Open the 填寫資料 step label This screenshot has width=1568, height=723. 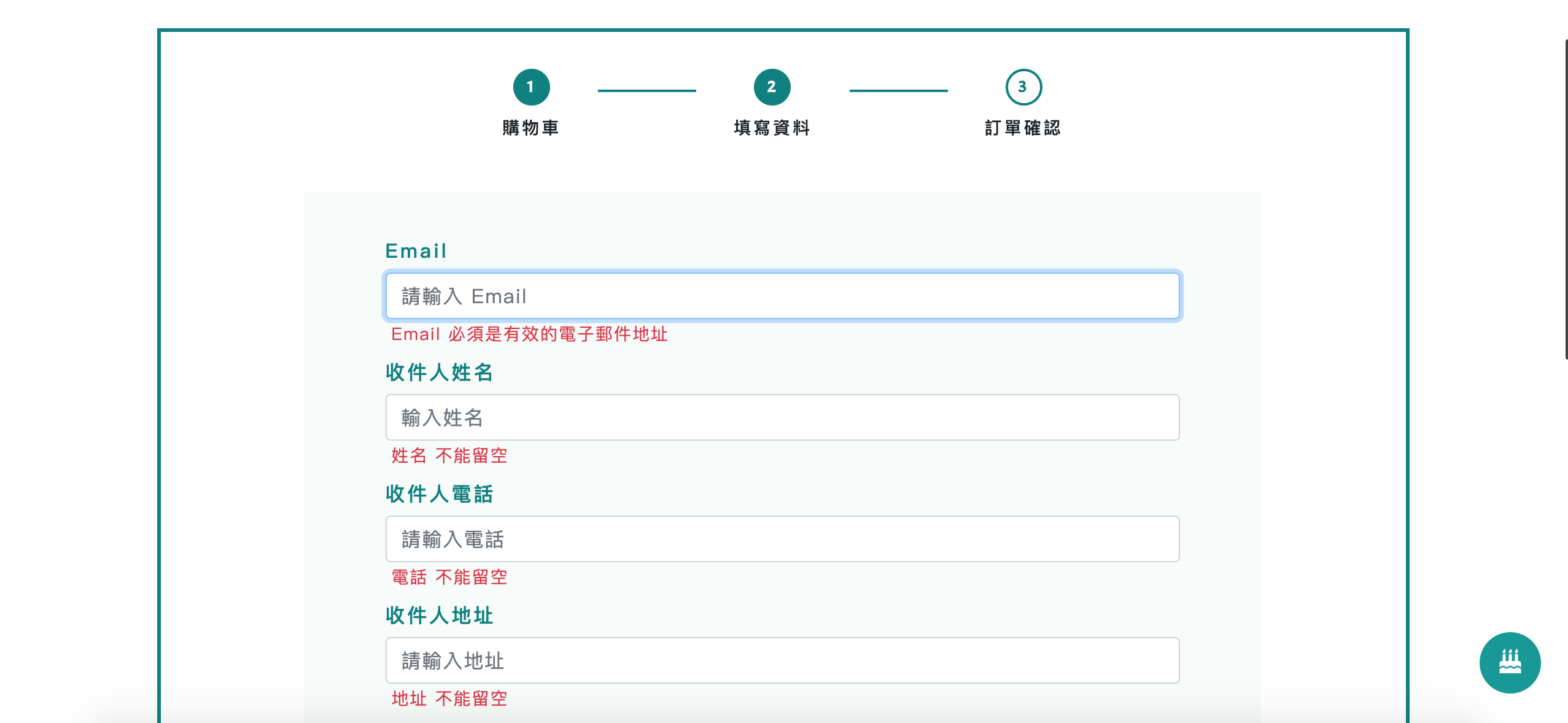pyautogui.click(x=771, y=128)
